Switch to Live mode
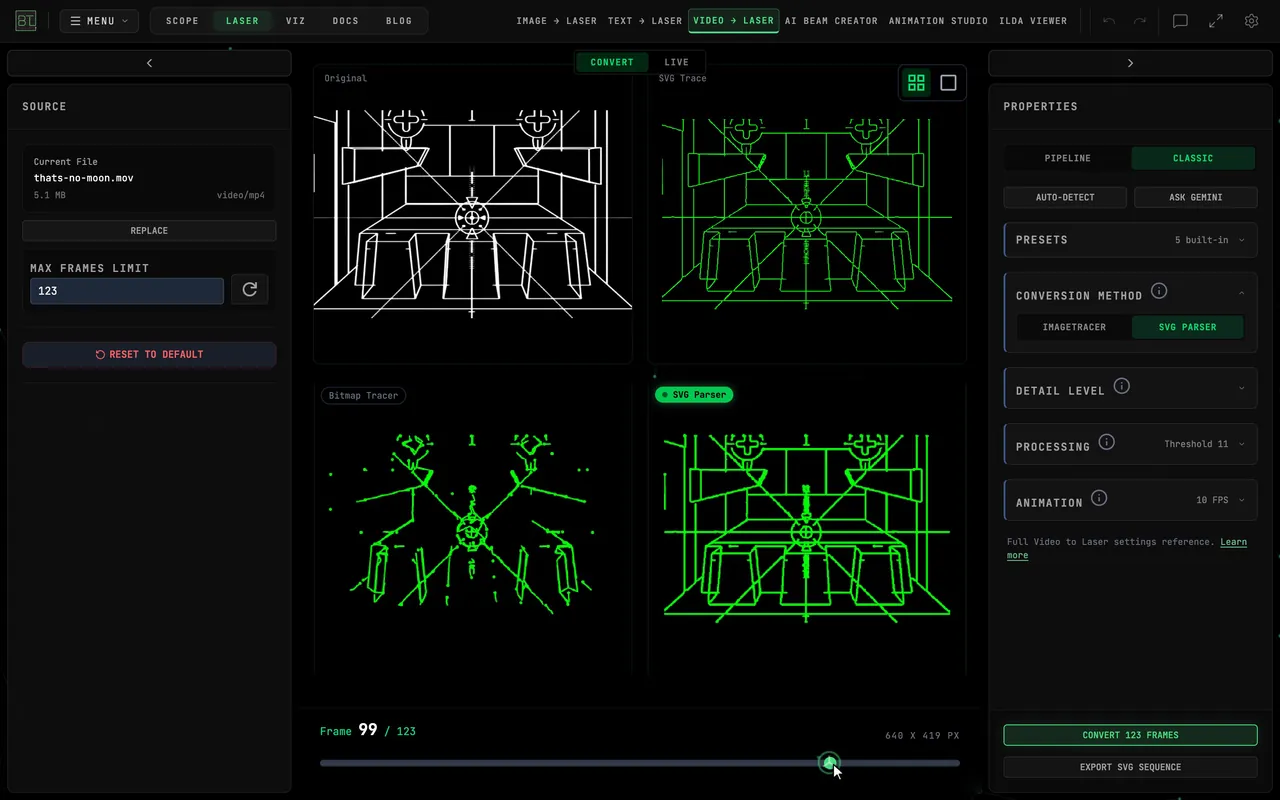This screenshot has height=800, width=1280. pyautogui.click(x=676, y=62)
